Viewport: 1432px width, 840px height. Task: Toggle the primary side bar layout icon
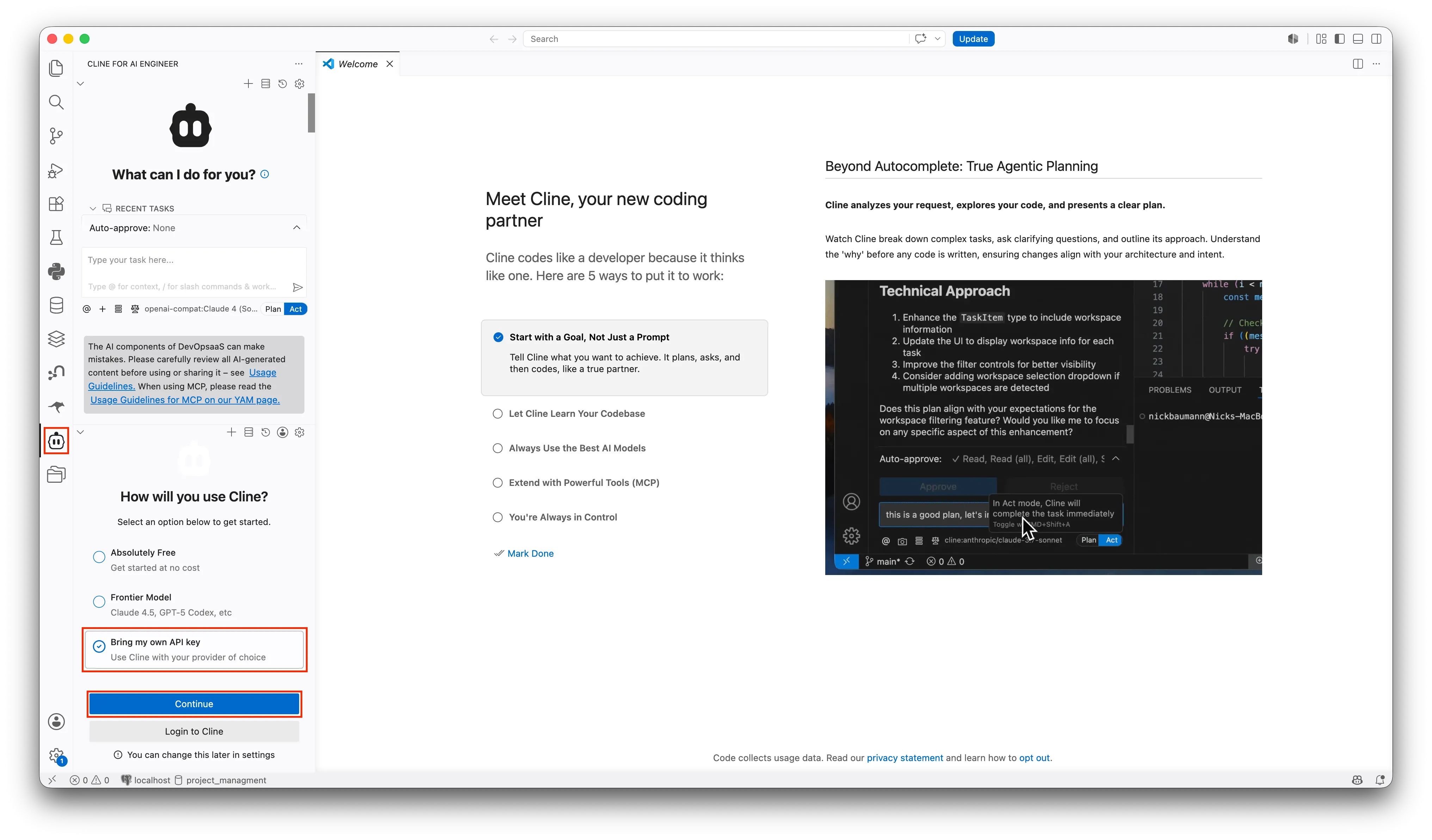click(x=1339, y=39)
